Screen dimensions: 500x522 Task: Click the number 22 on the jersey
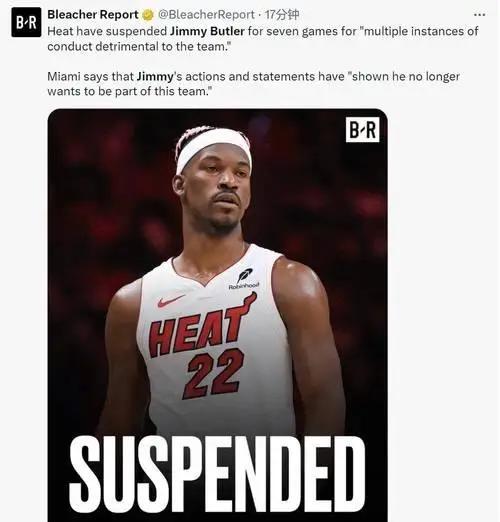(x=213, y=373)
